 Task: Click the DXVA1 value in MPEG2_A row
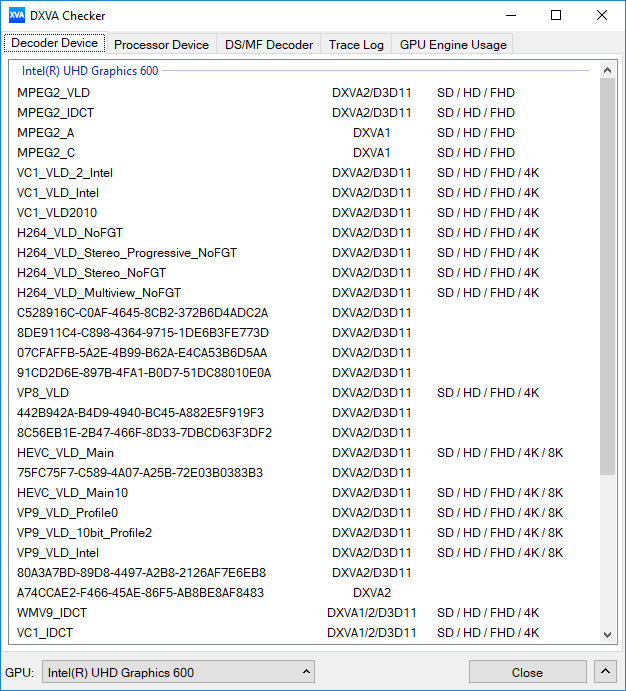pos(372,133)
